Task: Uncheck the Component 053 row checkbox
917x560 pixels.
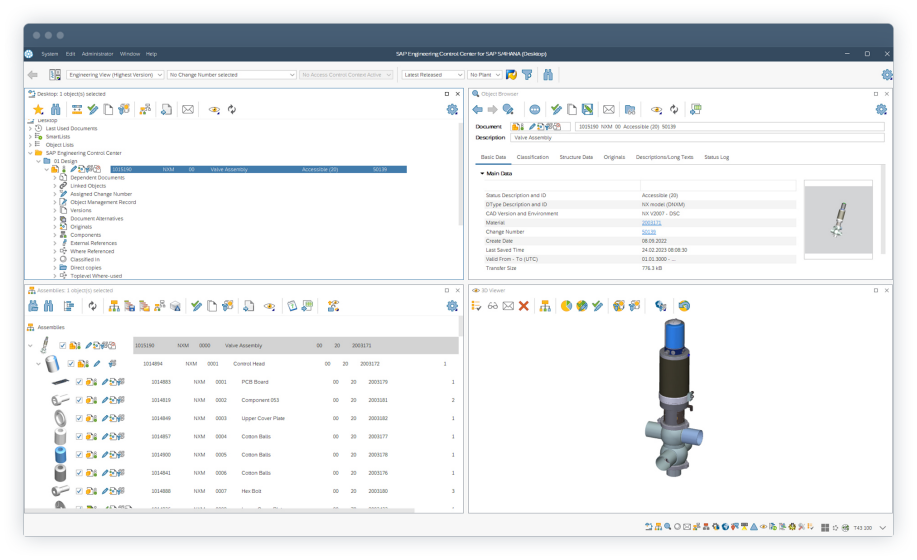Action: coord(79,400)
